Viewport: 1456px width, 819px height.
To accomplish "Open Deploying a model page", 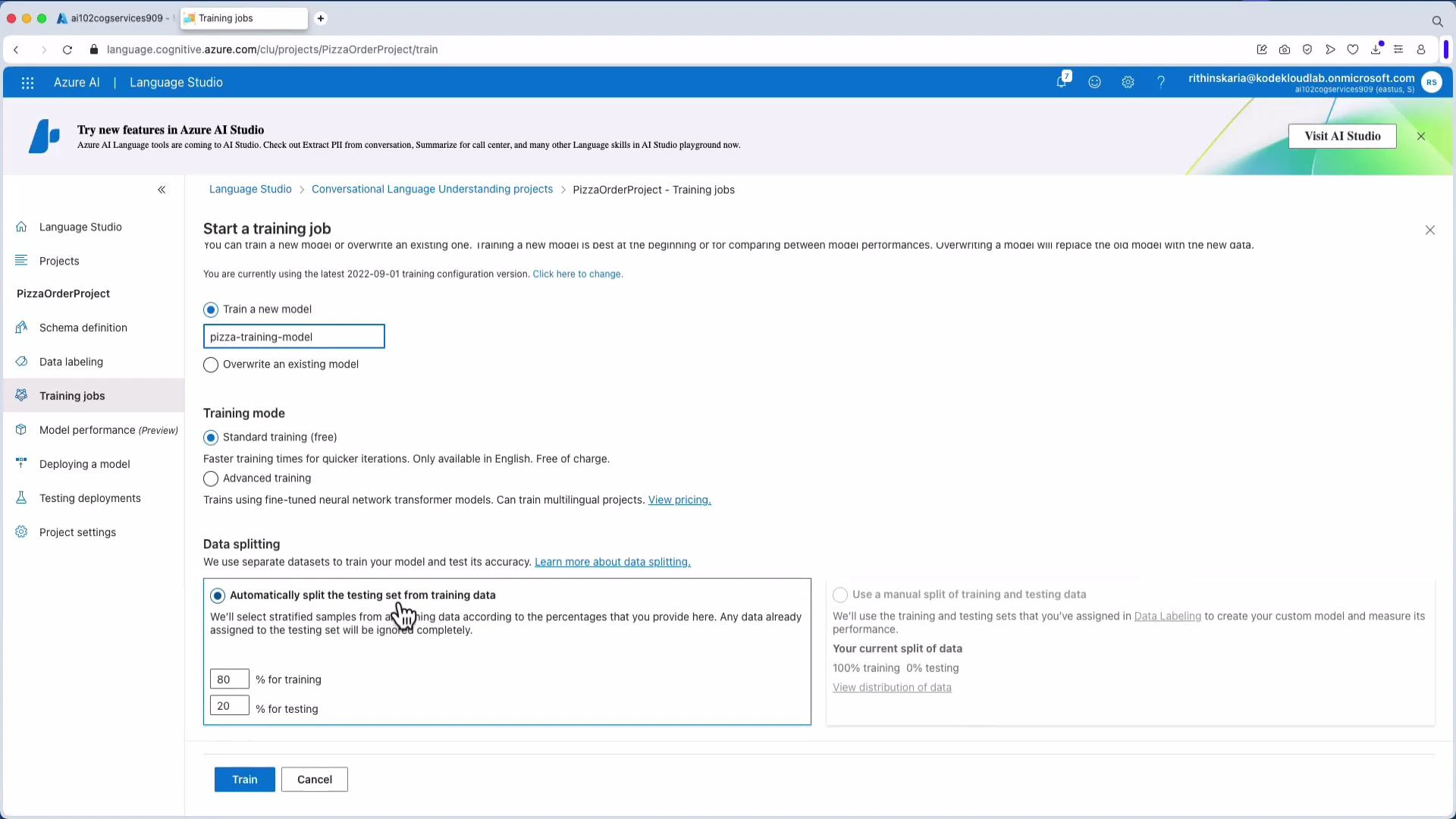I will click(84, 463).
